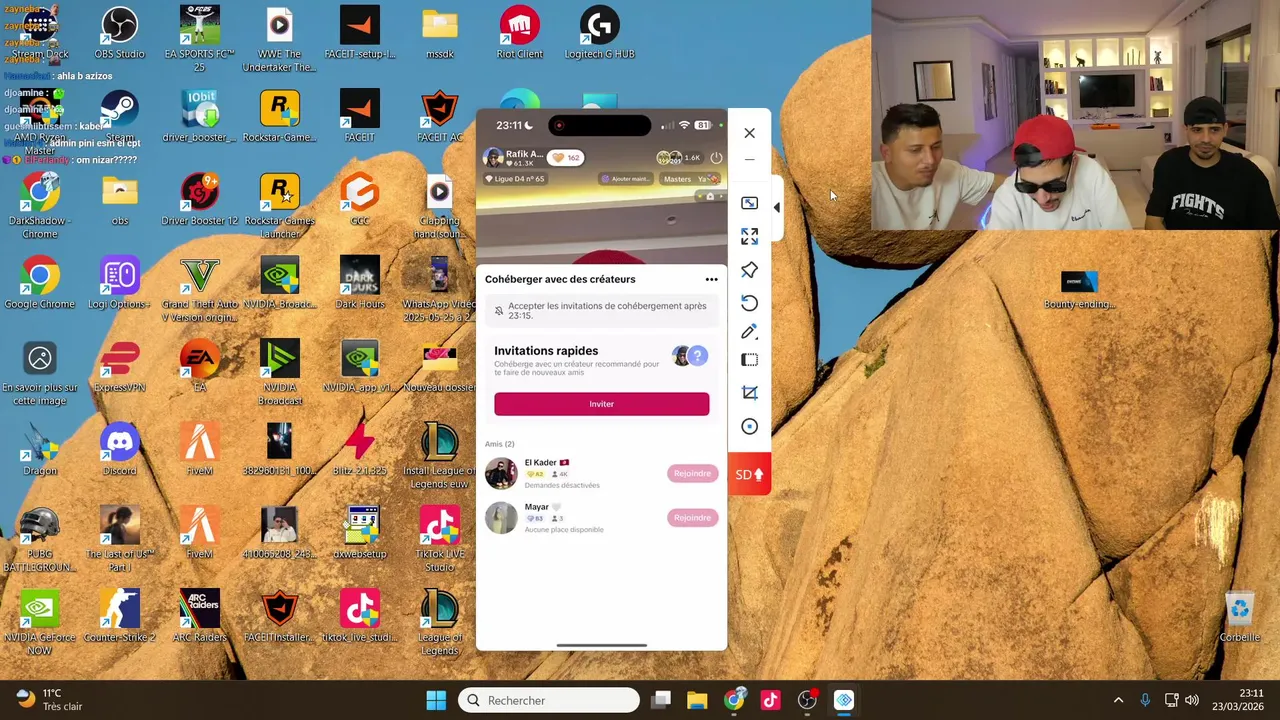
Task: Open Mayar's profile picture
Action: click(501, 517)
